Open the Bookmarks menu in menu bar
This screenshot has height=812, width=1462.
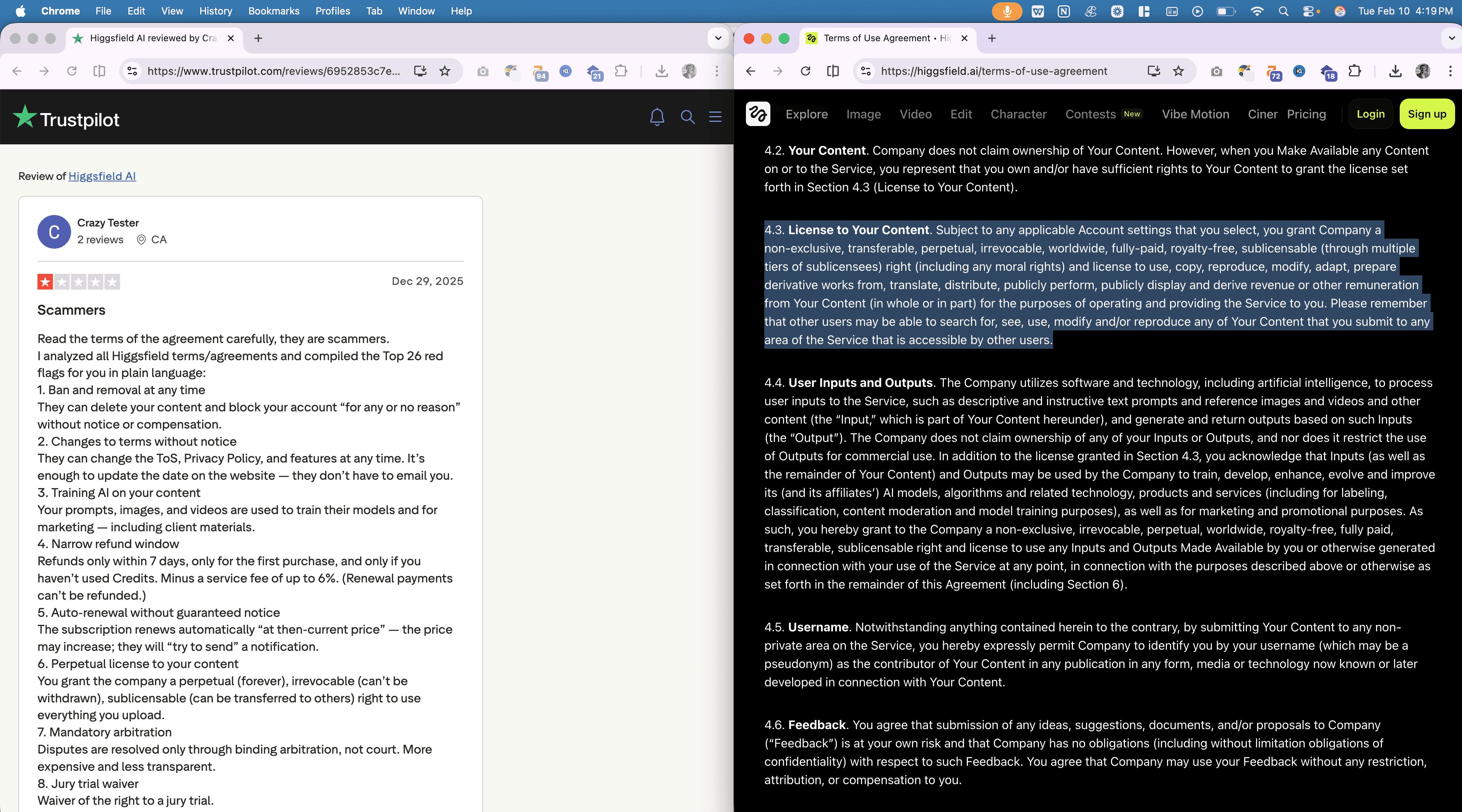pos(274,11)
